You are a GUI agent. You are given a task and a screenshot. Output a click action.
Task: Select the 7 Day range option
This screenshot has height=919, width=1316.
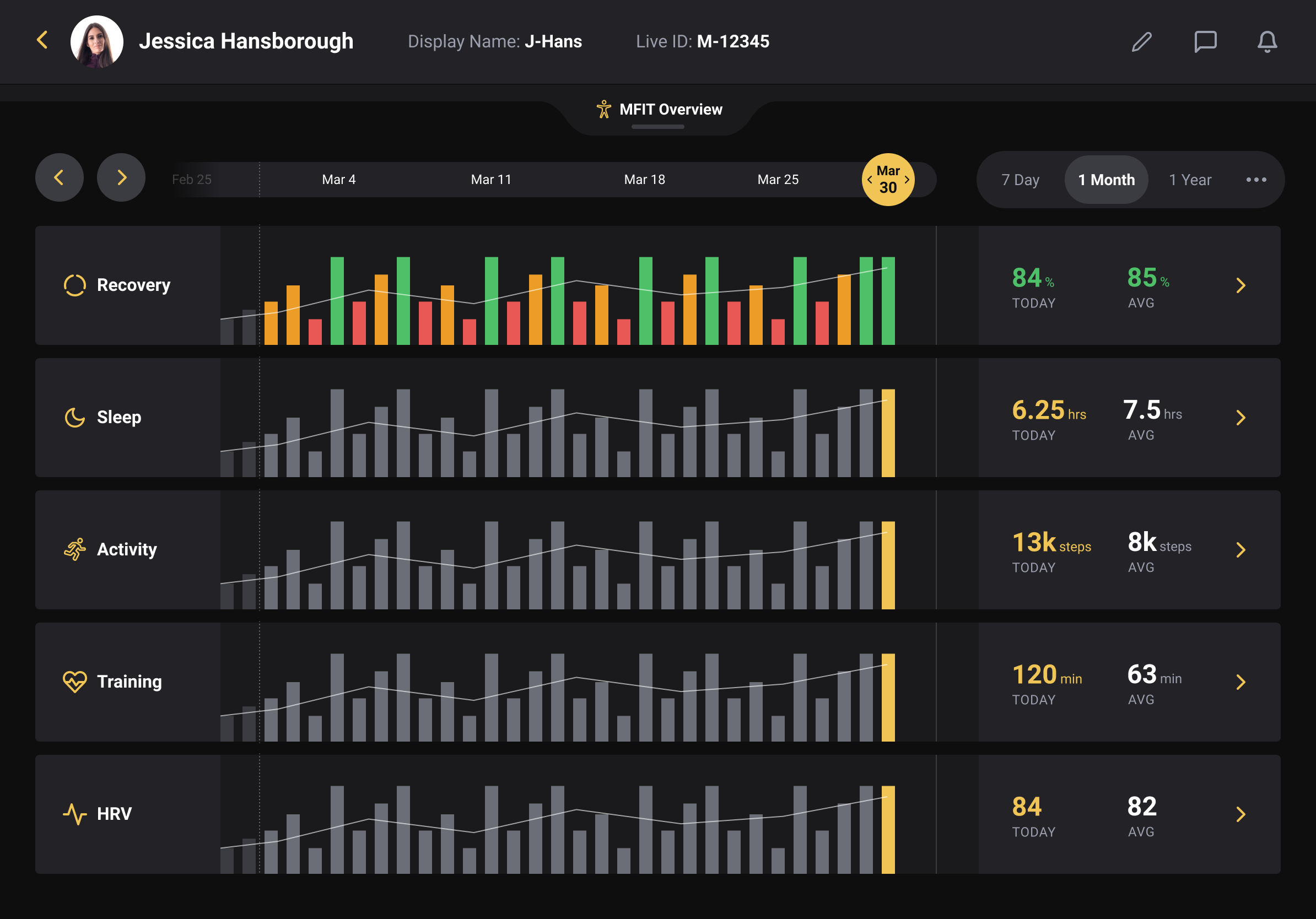[x=1020, y=180]
